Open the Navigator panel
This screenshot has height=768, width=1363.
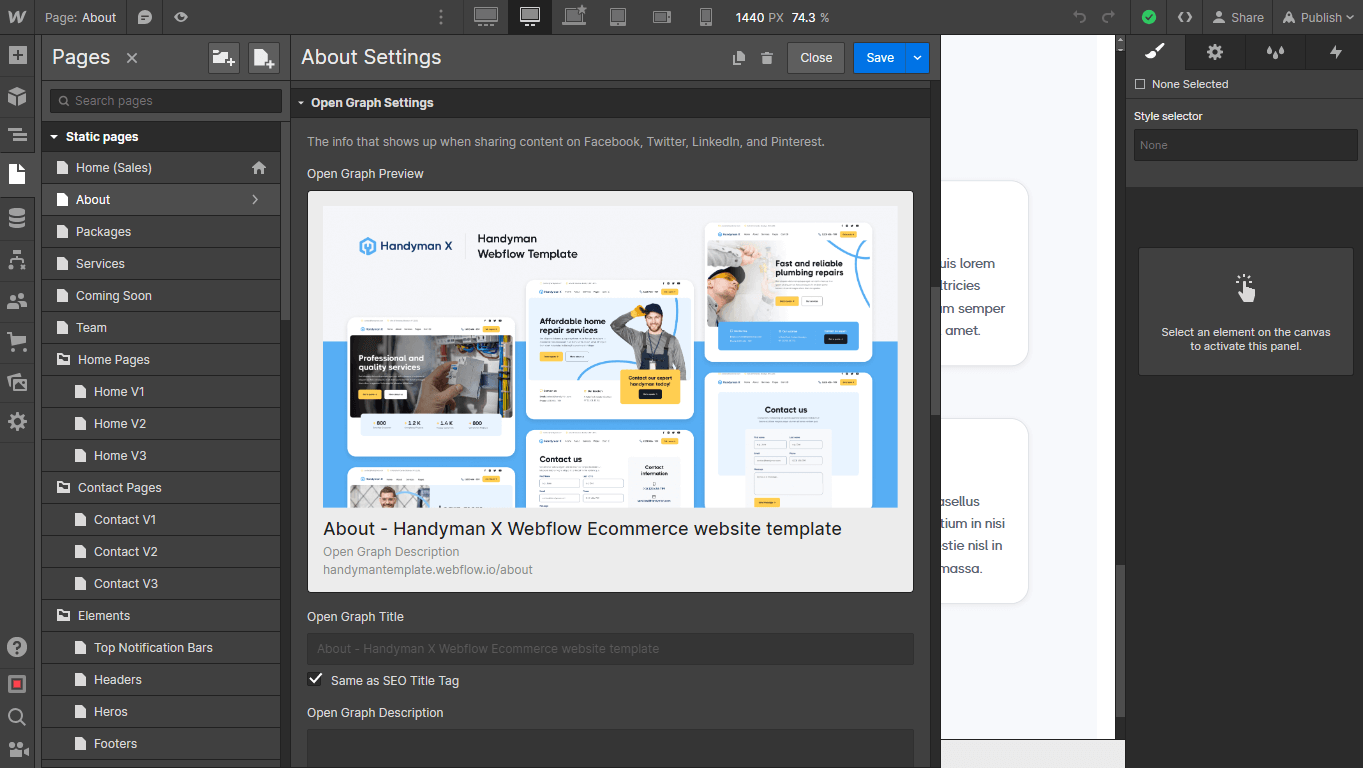click(17, 135)
